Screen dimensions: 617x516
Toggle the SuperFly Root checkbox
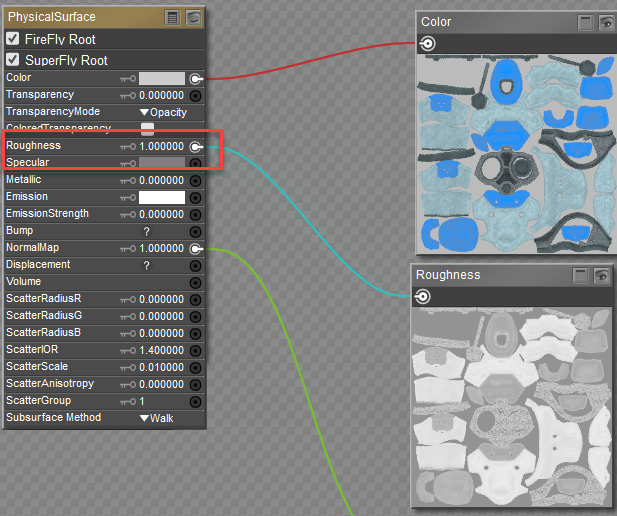pos(13,61)
